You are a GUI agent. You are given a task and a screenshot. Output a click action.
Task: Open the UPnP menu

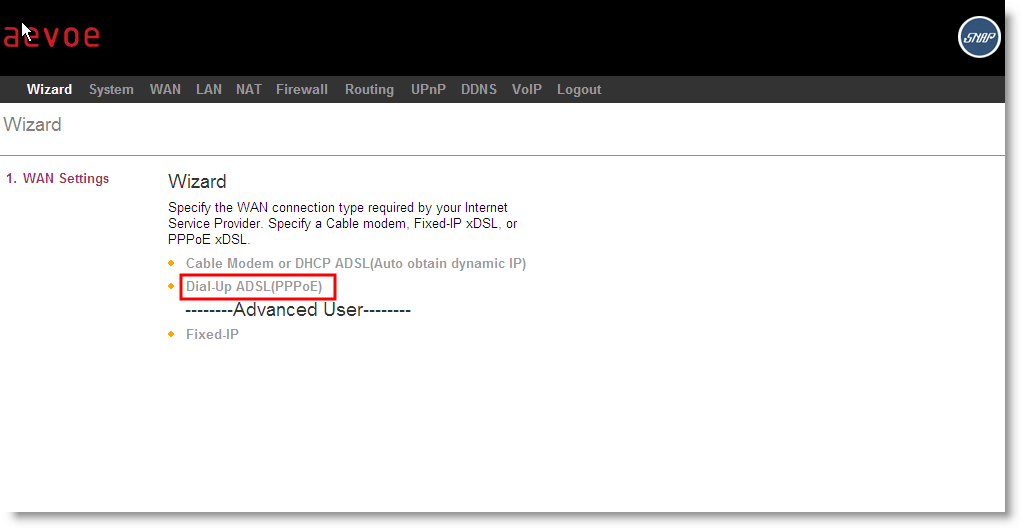point(428,90)
